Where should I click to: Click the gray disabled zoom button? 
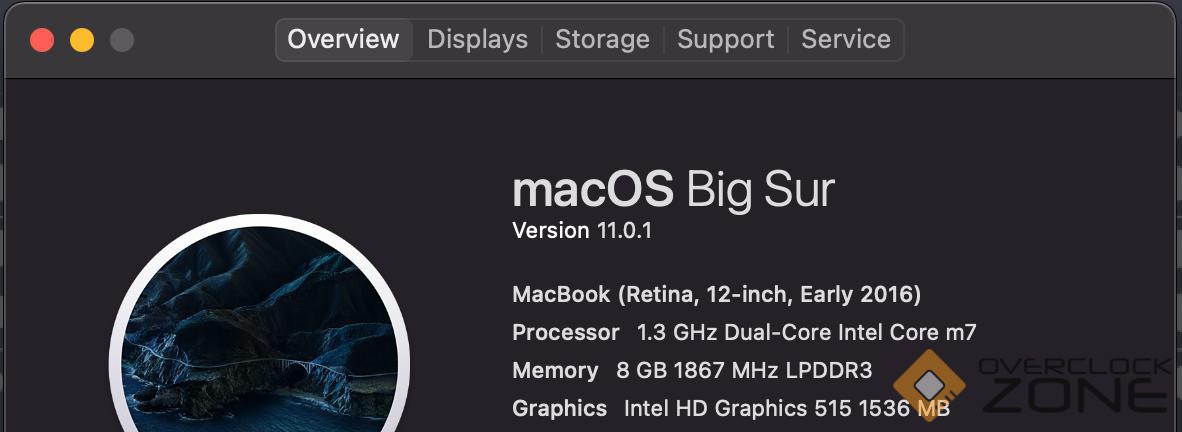(122, 40)
